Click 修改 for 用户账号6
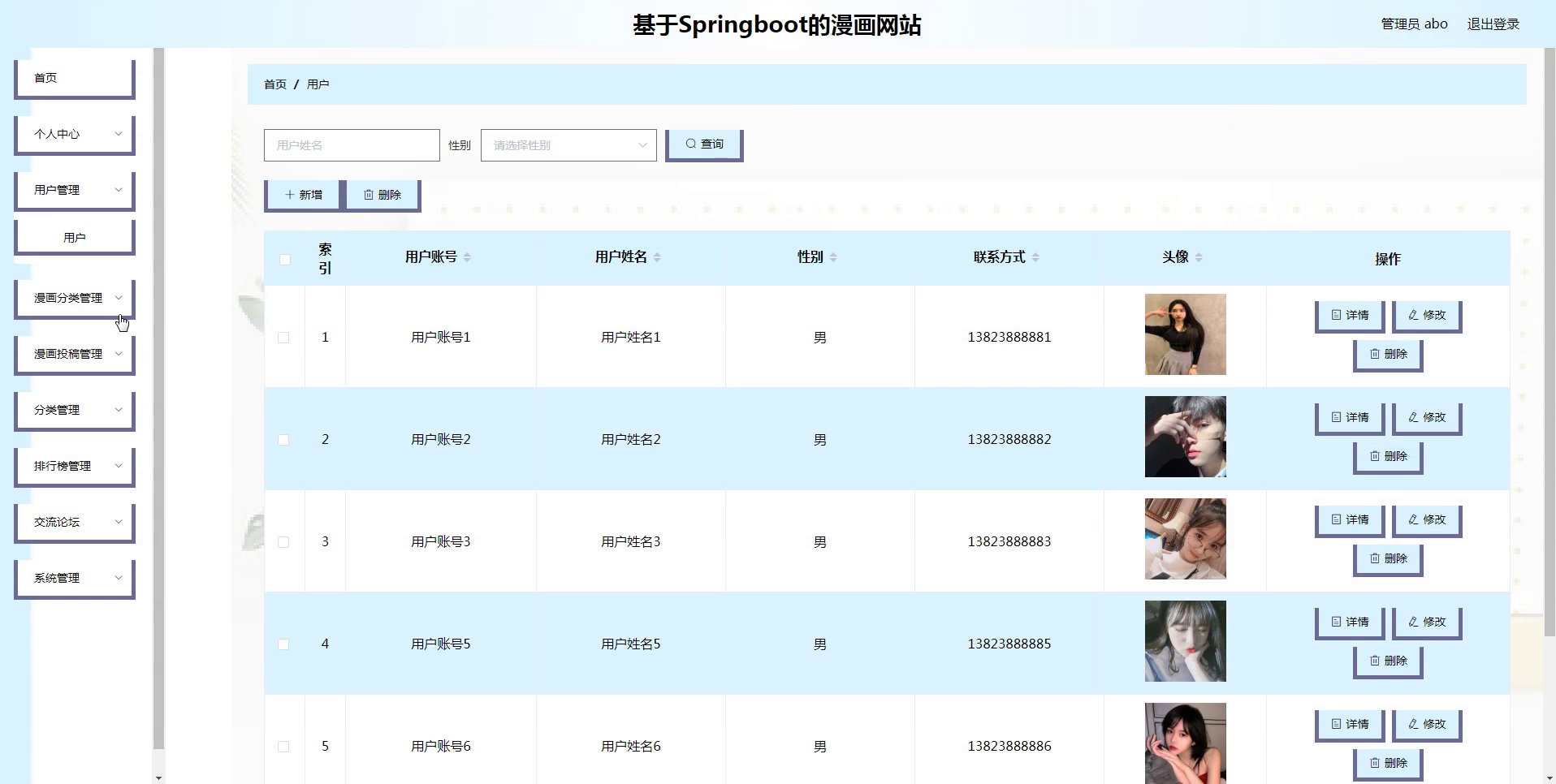The image size is (1556, 784). point(1427,726)
